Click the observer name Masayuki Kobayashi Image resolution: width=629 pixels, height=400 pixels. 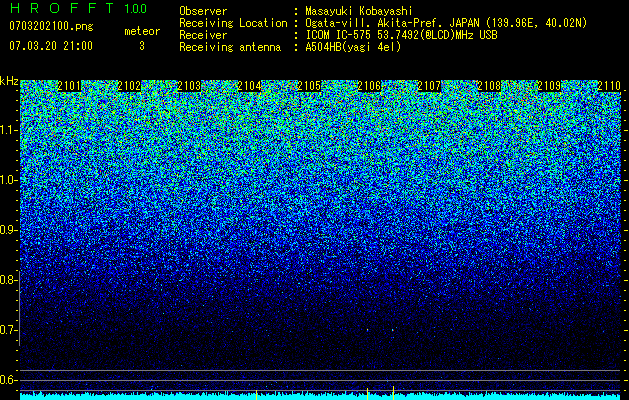[359, 11]
